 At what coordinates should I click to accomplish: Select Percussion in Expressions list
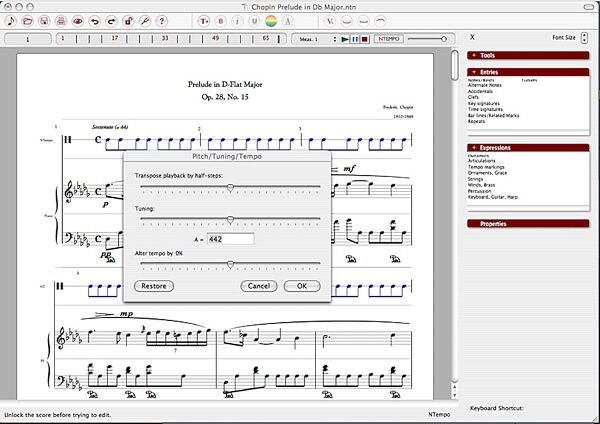pos(479,191)
